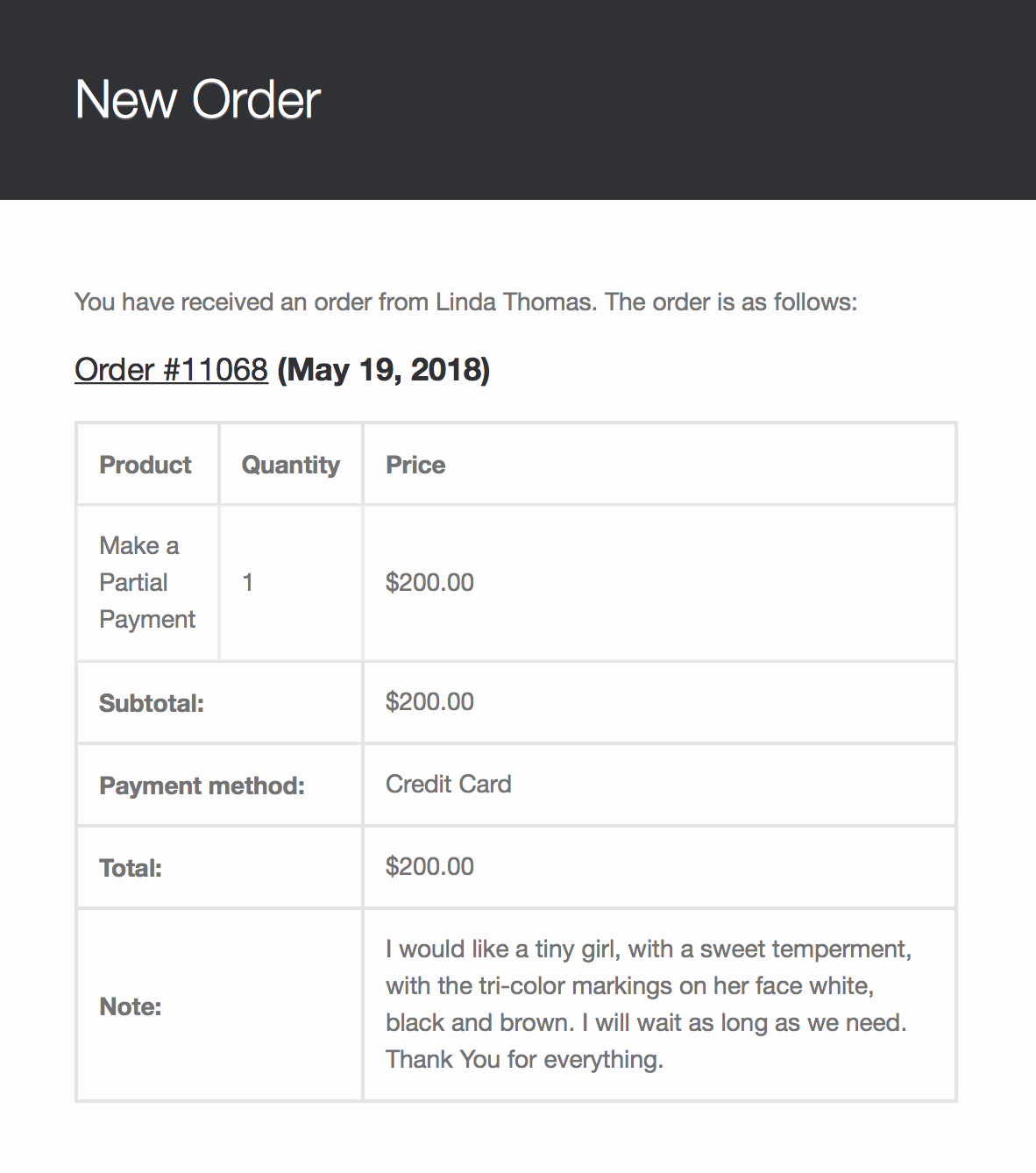
Task: Click the Product column header
Action: 145,465
